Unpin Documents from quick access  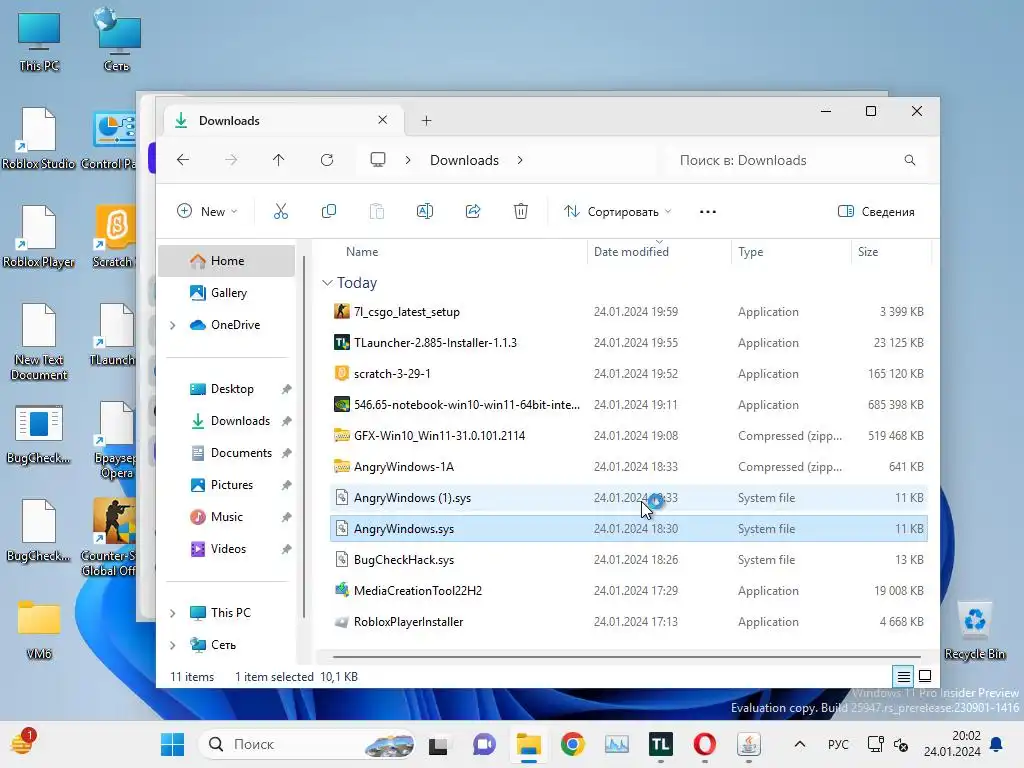286,453
